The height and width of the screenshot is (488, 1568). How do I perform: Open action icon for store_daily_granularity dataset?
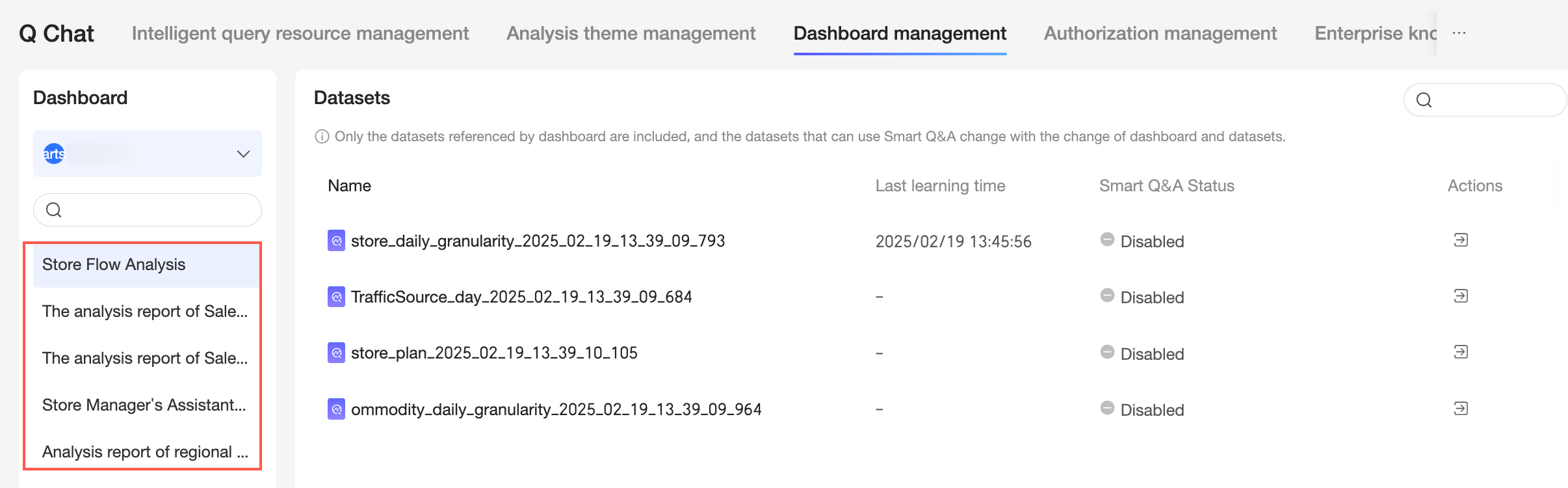coord(1461,240)
